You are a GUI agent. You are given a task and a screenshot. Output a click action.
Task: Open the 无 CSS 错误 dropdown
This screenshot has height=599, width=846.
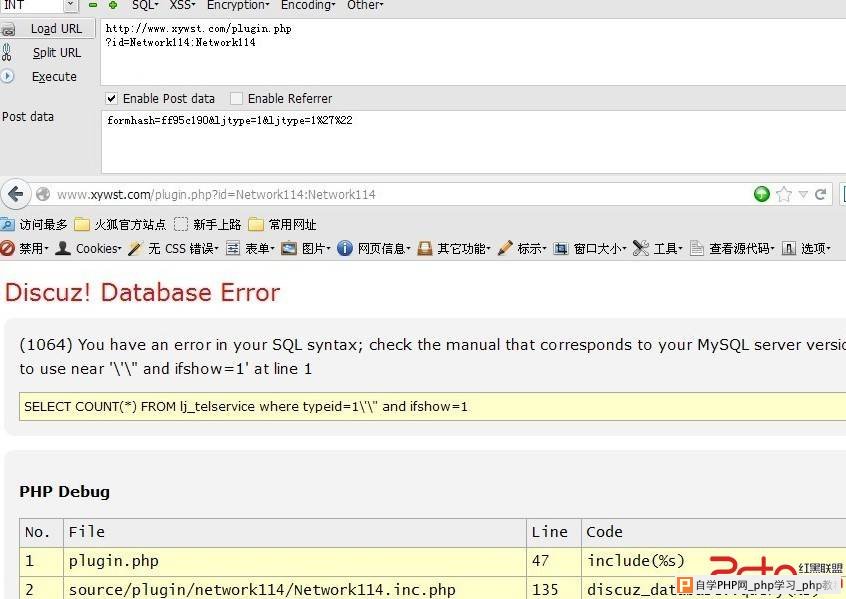[183, 248]
